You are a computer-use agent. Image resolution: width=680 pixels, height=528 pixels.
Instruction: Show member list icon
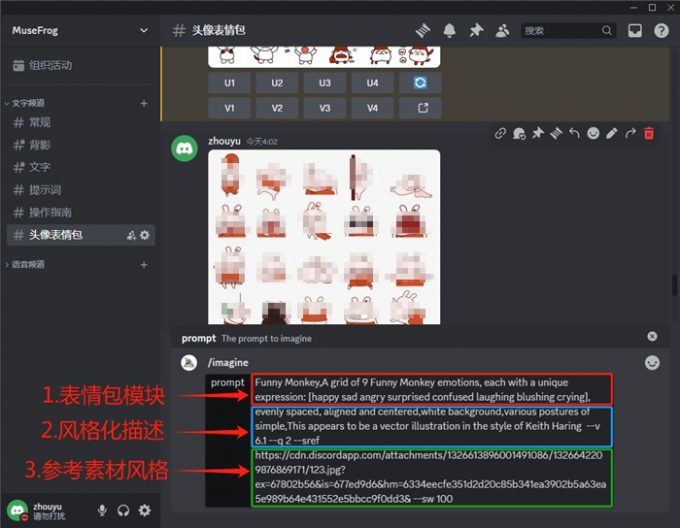(x=502, y=30)
